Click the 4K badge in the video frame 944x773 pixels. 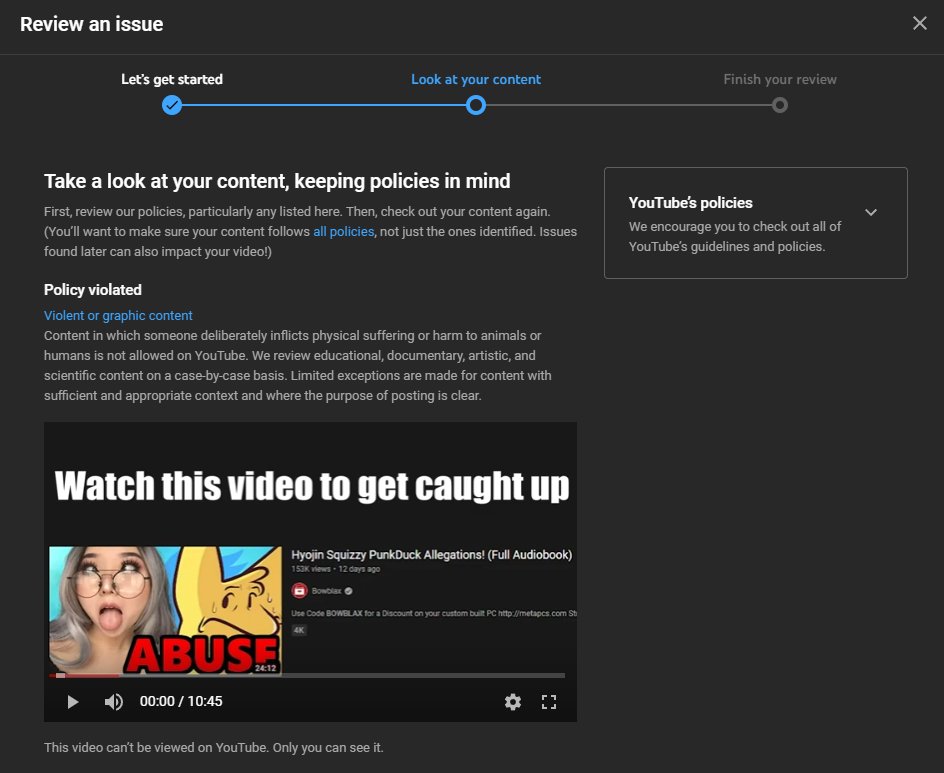[x=299, y=630]
